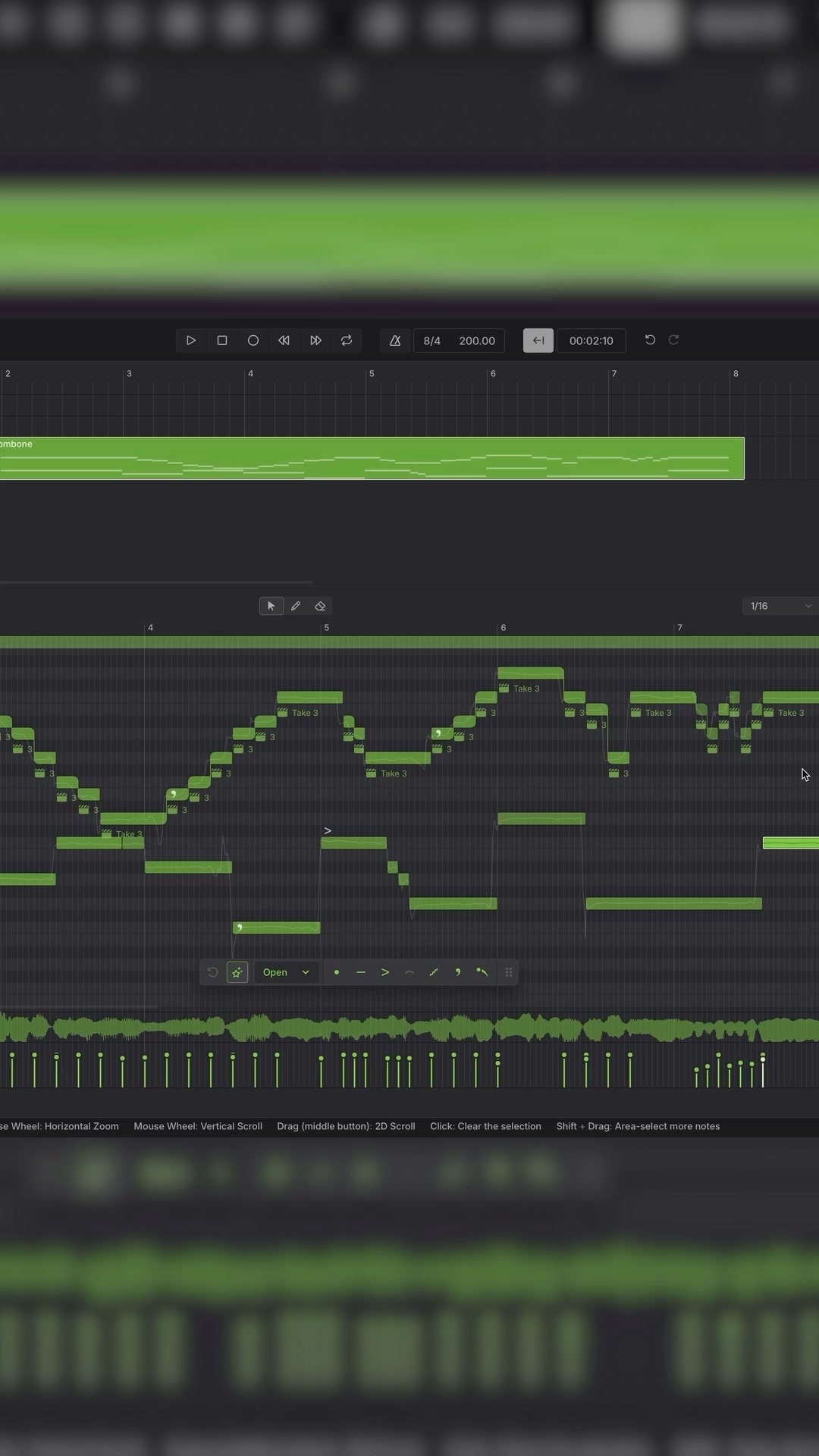
Task: Apply slur arc articulation
Action: [409, 972]
